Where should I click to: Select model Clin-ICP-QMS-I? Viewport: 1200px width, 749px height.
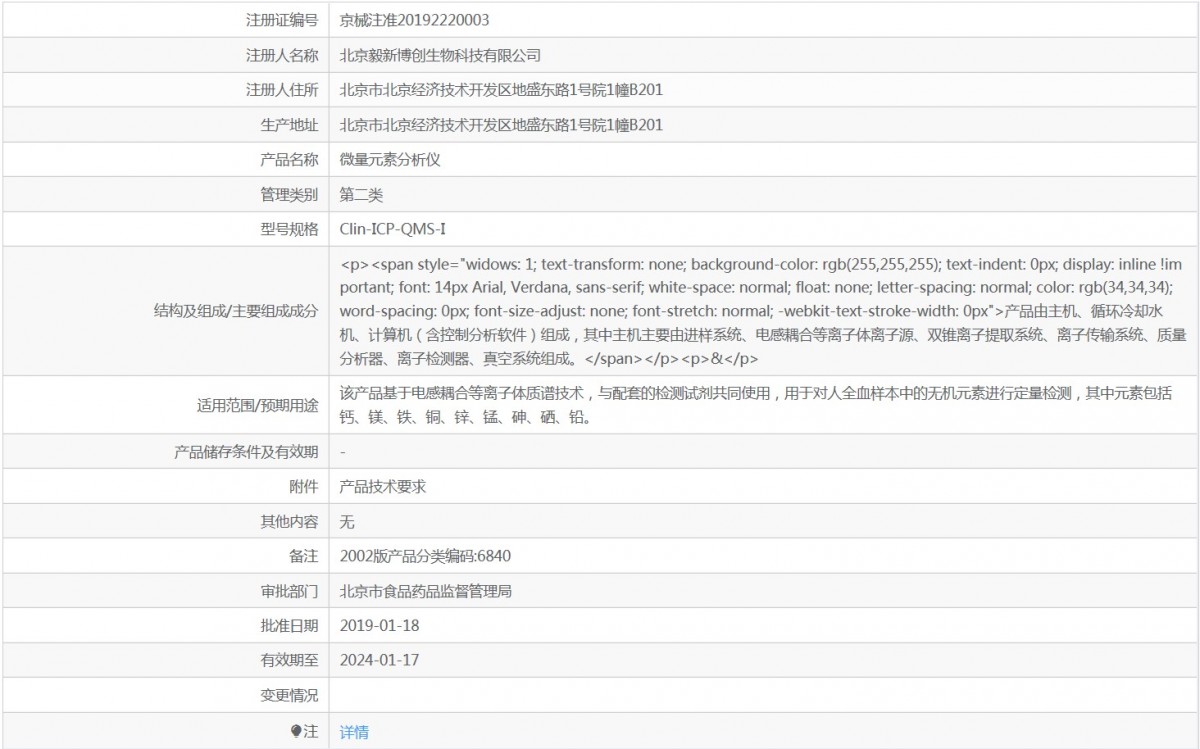tap(393, 229)
